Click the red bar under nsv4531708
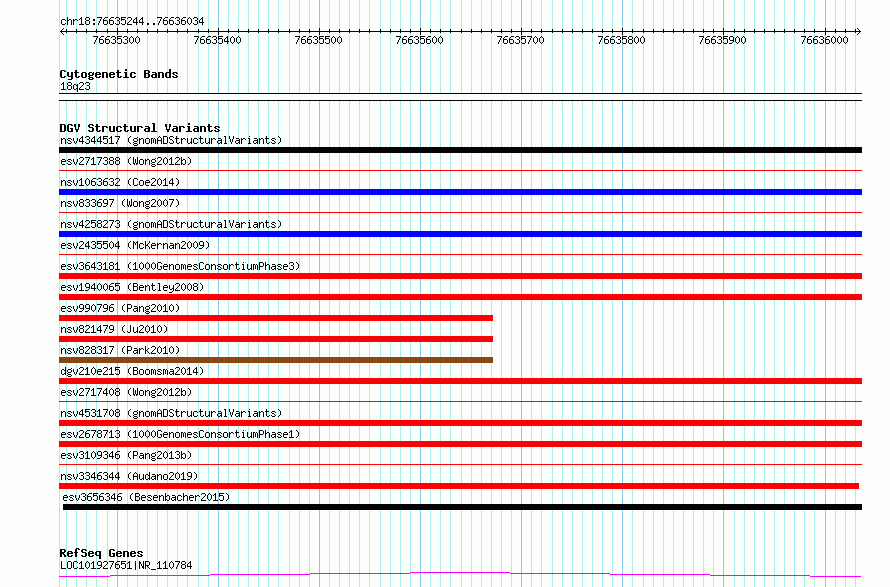This screenshot has width=890, height=587. pyautogui.click(x=460, y=423)
